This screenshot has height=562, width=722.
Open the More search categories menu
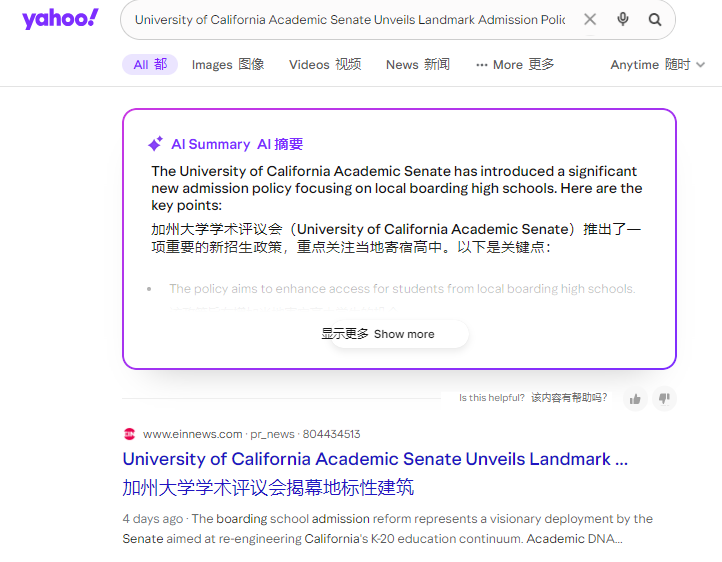click(x=515, y=64)
